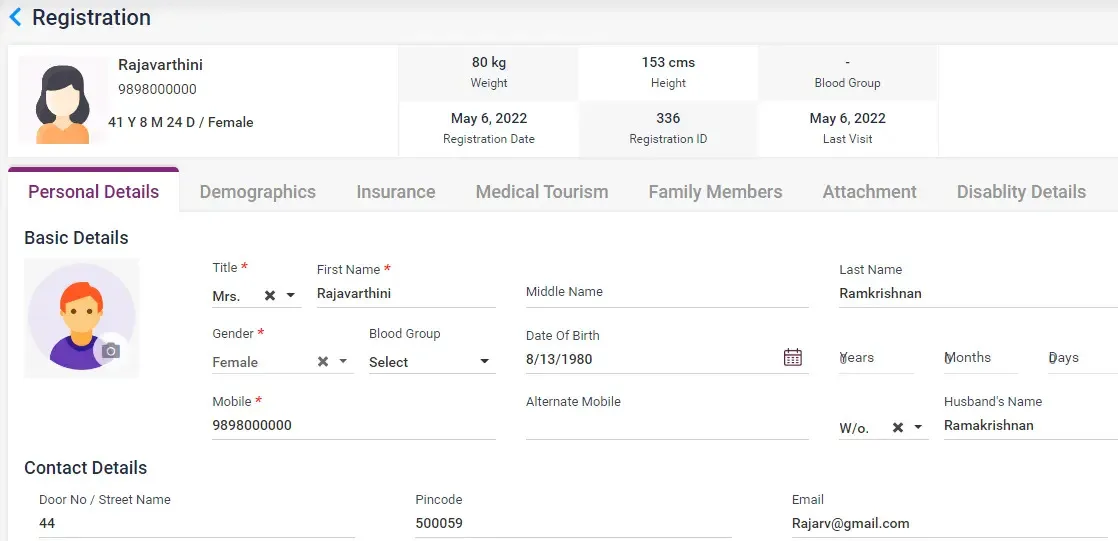Open the Blood Group select dropdown
Viewport: 1118px width, 541px height.
pos(431,362)
